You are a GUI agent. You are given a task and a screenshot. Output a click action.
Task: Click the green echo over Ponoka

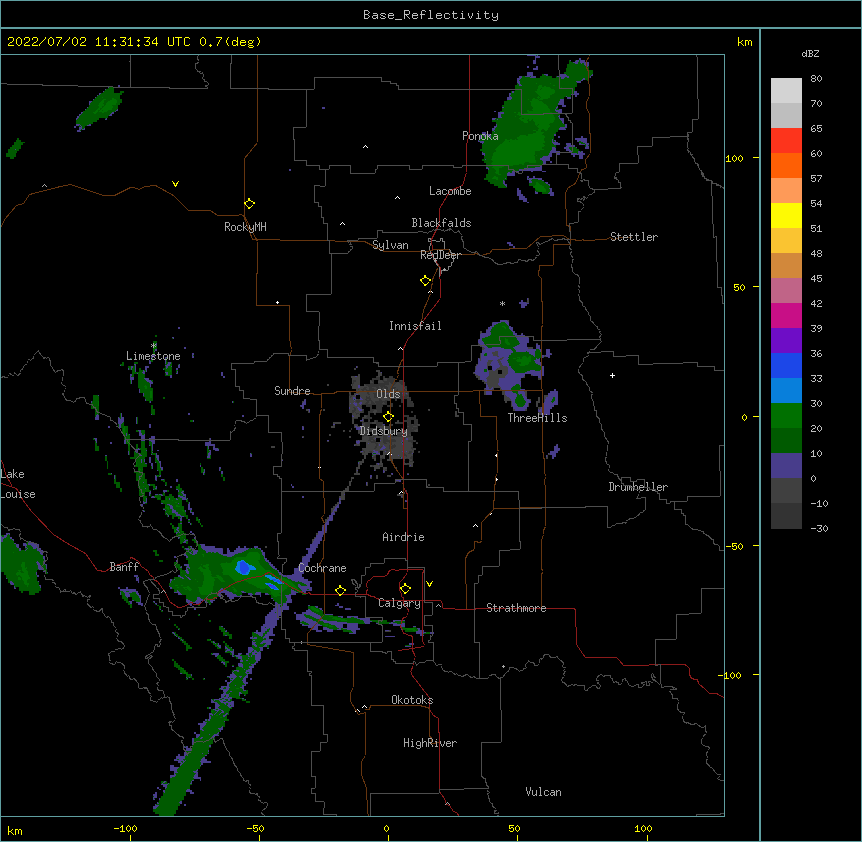coord(525,132)
